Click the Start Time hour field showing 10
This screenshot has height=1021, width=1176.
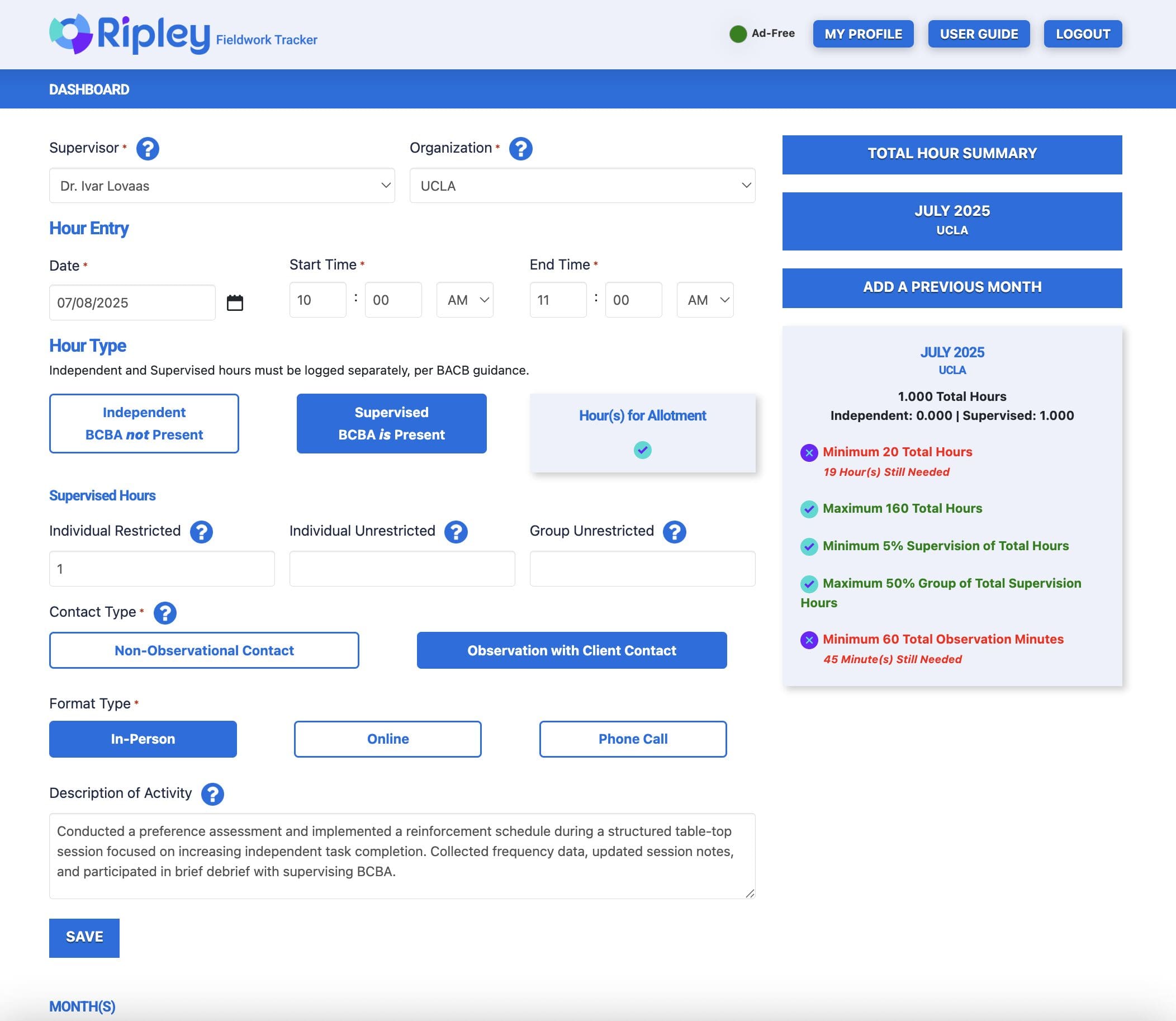point(318,300)
